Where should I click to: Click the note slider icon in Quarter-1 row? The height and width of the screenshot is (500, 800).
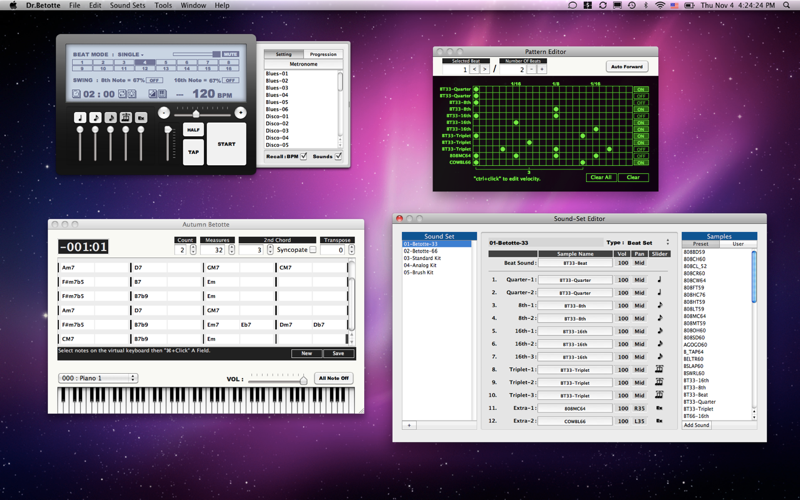coord(660,279)
